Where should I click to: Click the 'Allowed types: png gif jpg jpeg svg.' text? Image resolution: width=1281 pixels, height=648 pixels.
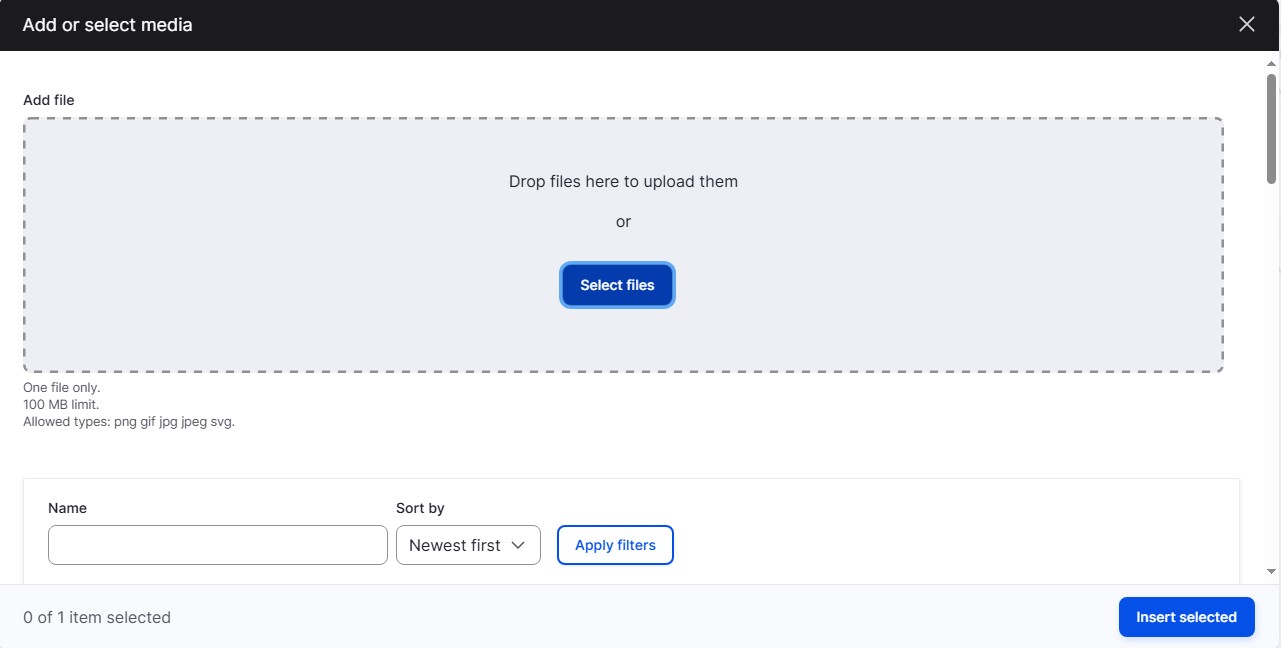(129, 422)
